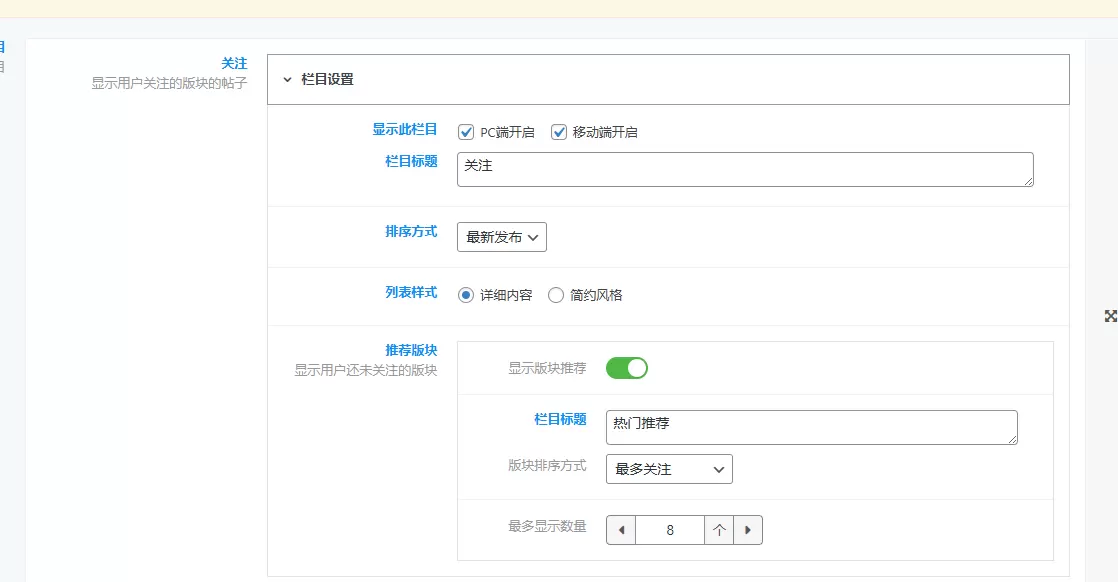Click the 栏目设置 panel header text
Viewport: 1118px width, 582px height.
click(x=327, y=79)
